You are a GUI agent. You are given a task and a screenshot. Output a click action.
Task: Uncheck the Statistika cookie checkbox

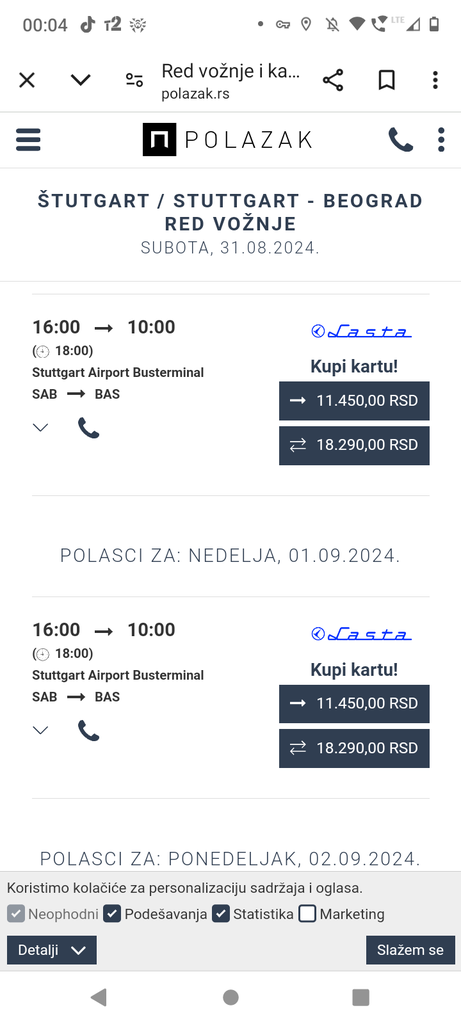221,914
